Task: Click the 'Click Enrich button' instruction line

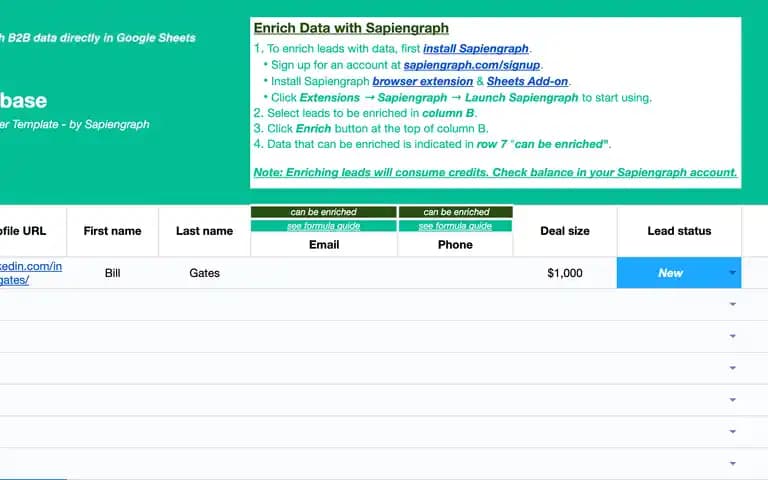Action: (x=371, y=128)
